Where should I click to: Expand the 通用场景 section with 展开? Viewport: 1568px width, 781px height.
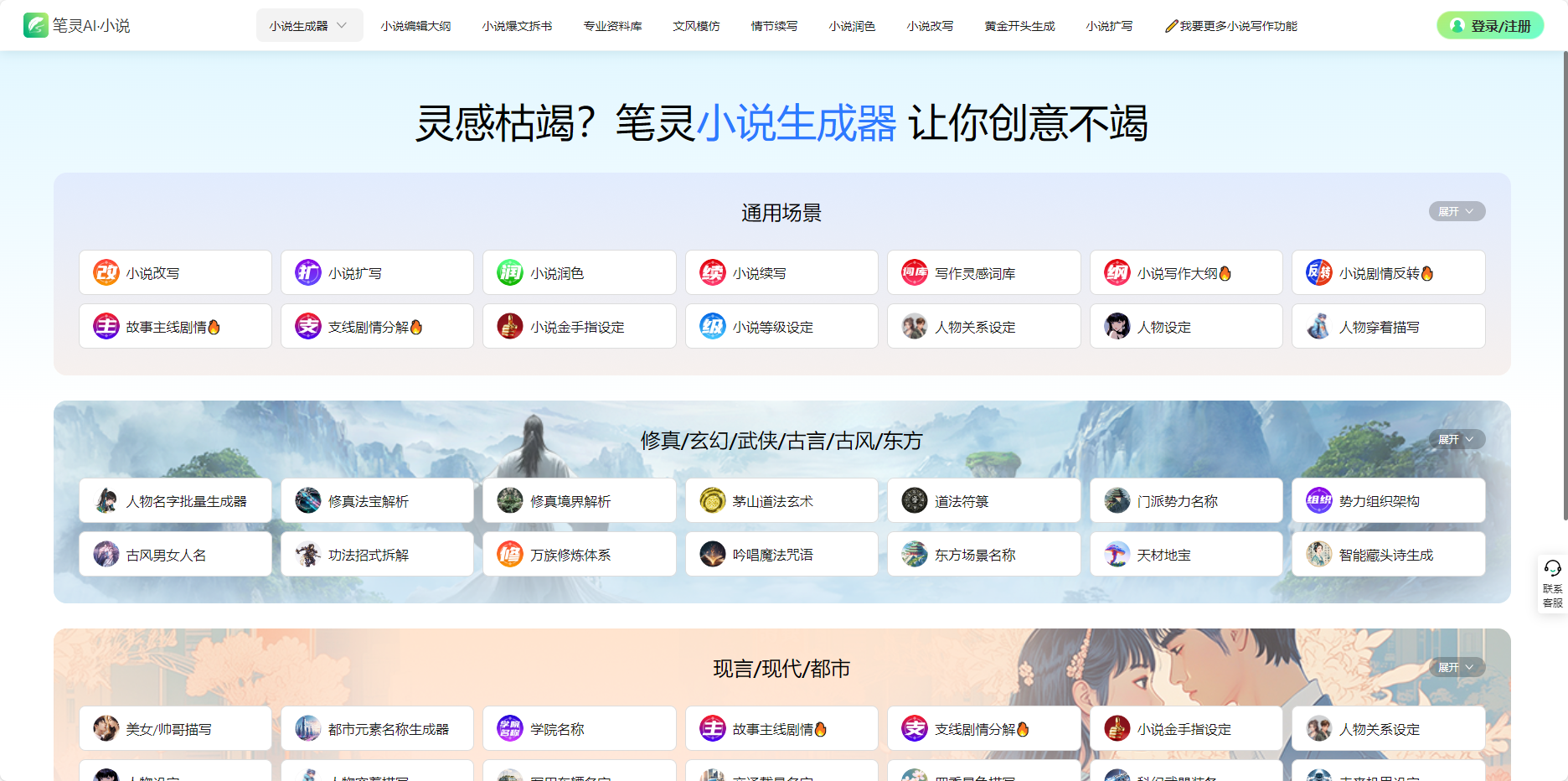pyautogui.click(x=1457, y=211)
